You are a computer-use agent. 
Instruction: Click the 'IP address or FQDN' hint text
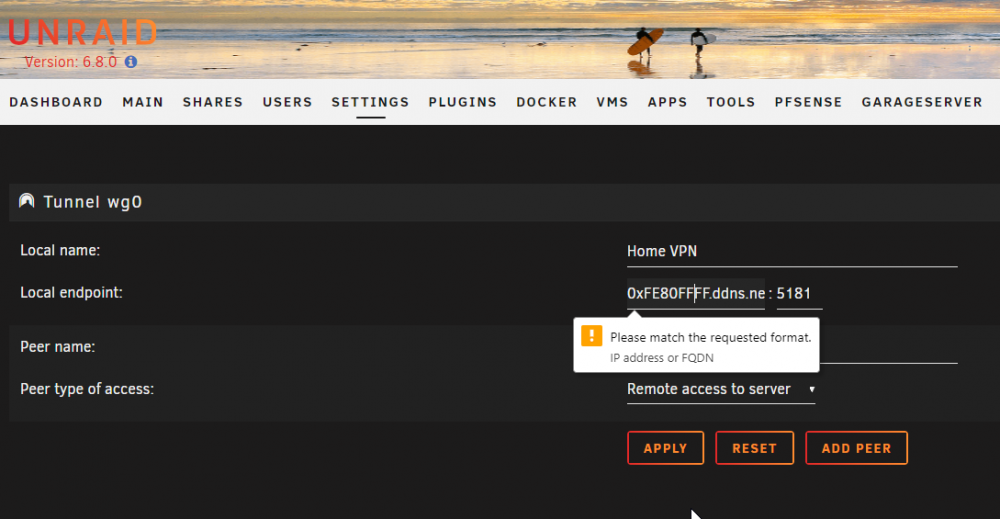point(661,358)
